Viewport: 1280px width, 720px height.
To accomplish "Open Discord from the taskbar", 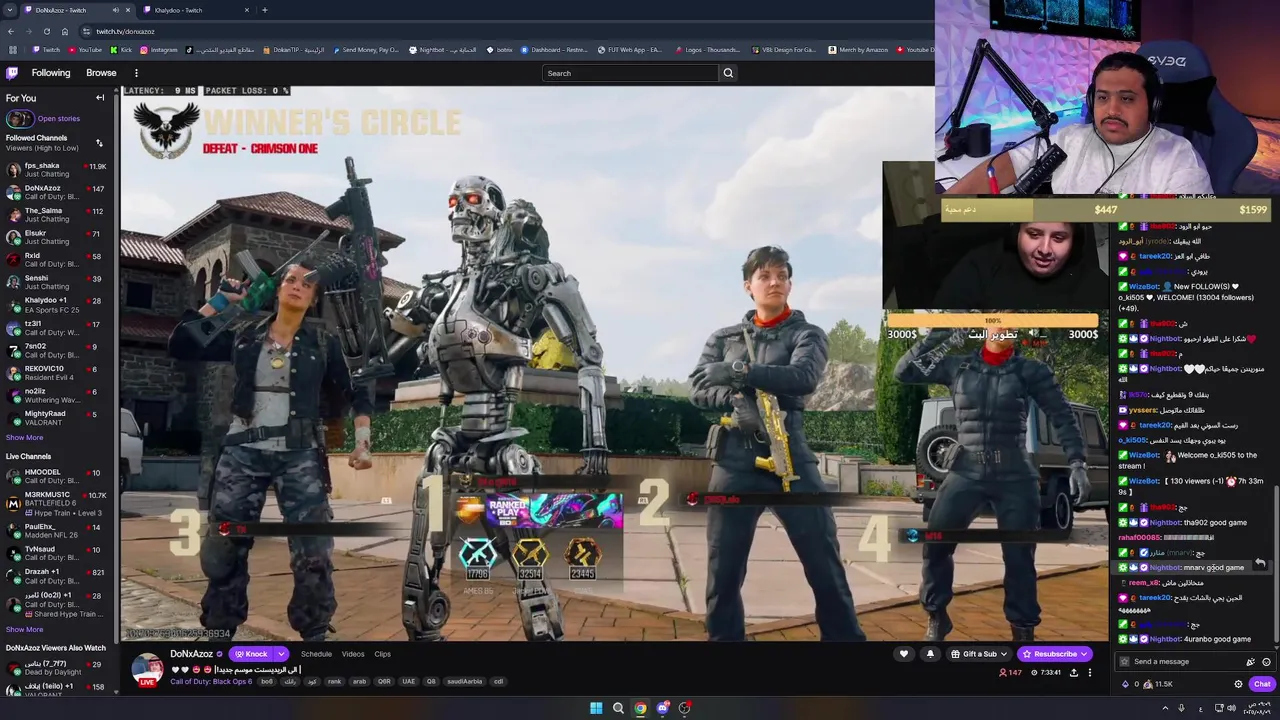I will (662, 708).
